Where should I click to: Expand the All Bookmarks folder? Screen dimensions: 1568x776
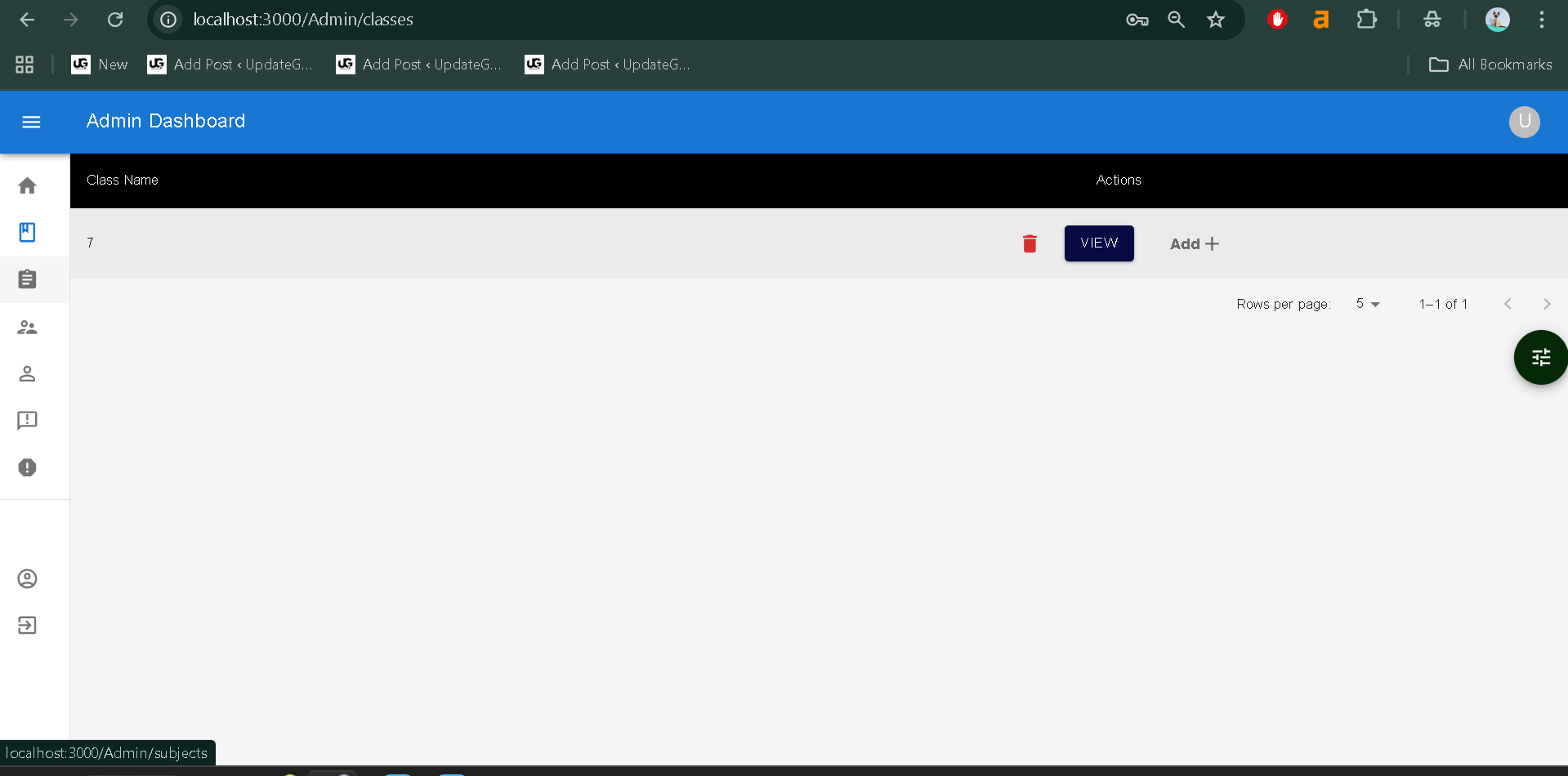(1489, 64)
